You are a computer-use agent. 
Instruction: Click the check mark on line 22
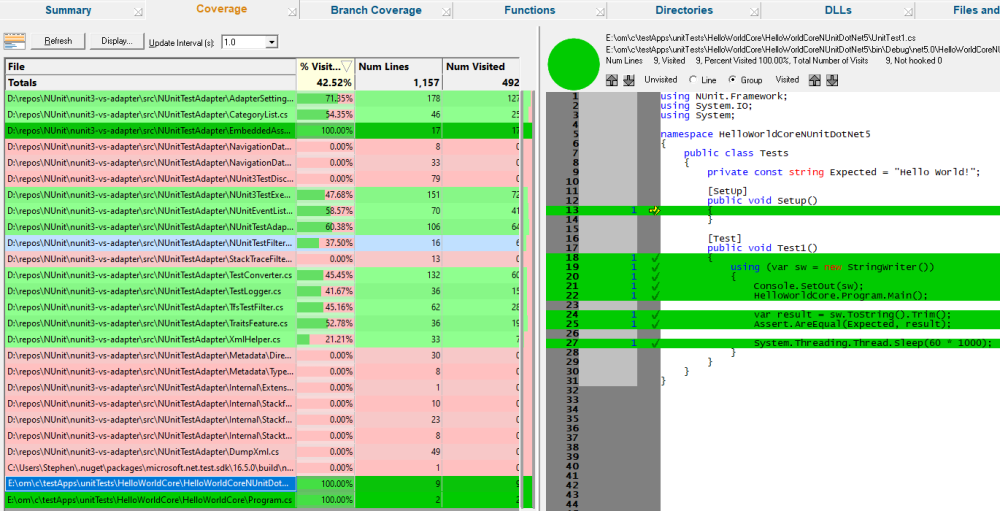click(655, 295)
